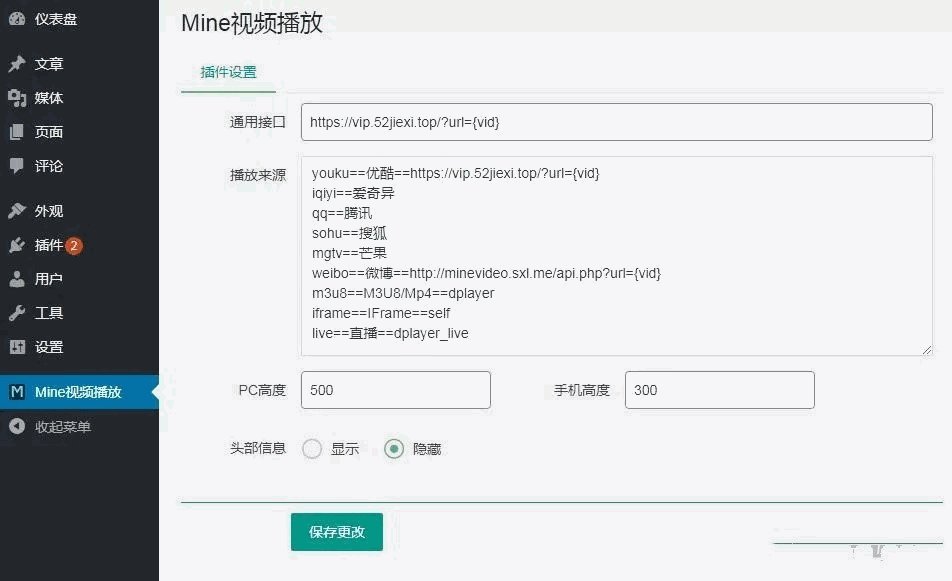Select the 显示 radio button
Viewport: 952px width, 581px height.
click(x=312, y=449)
